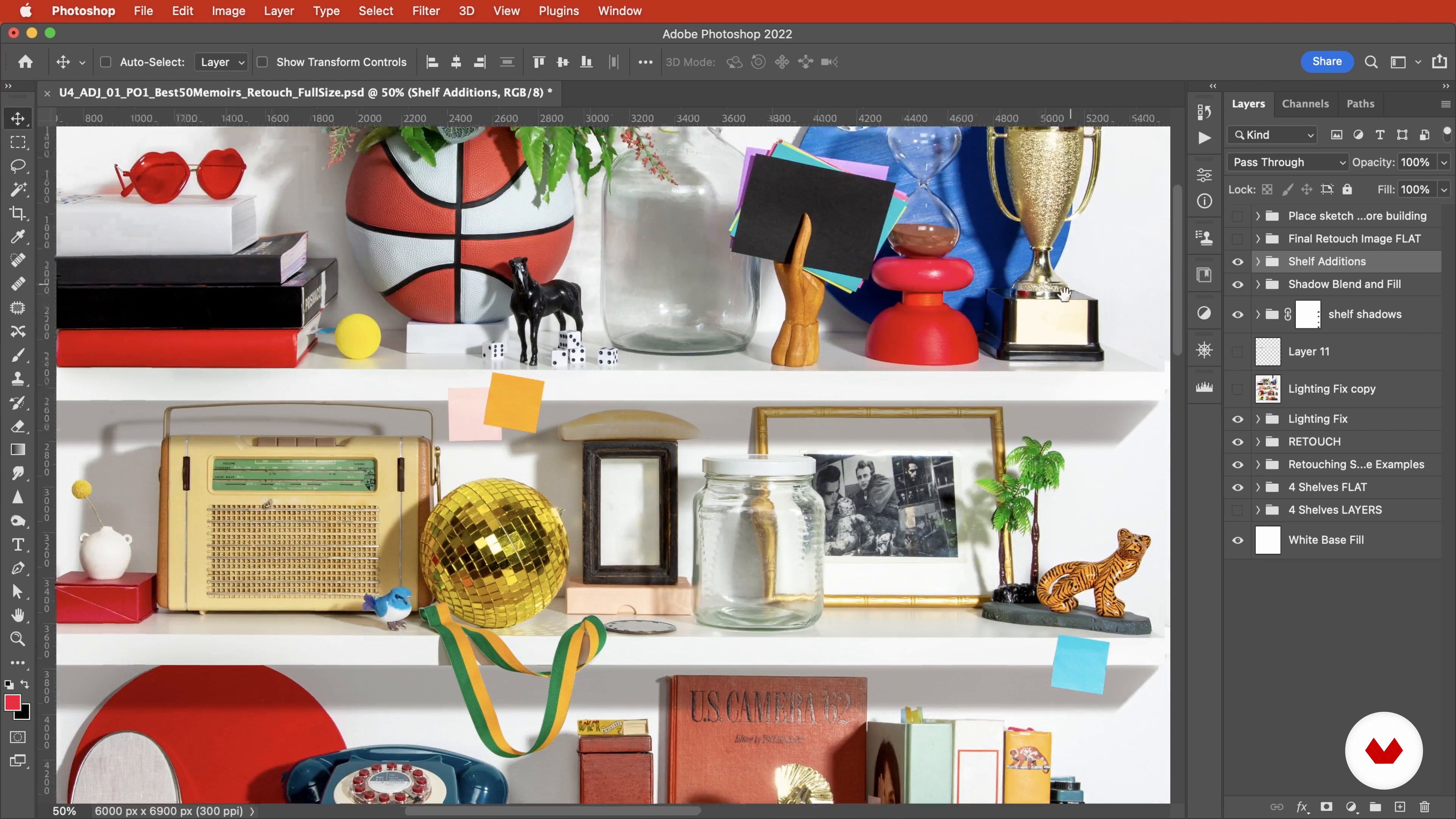This screenshot has width=1456, height=819.
Task: Expand the Shelf Additions group
Action: tap(1258, 262)
